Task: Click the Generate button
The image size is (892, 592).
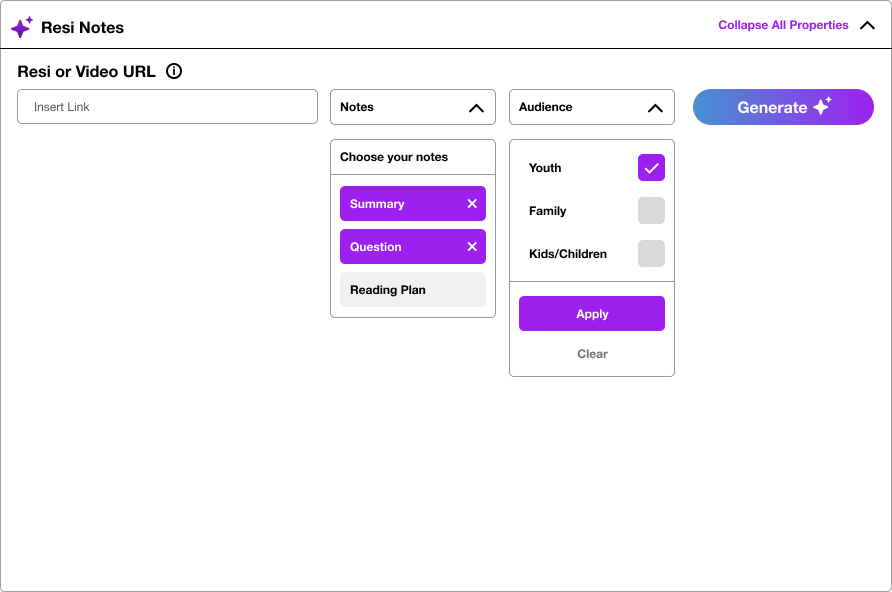Action: pyautogui.click(x=783, y=107)
